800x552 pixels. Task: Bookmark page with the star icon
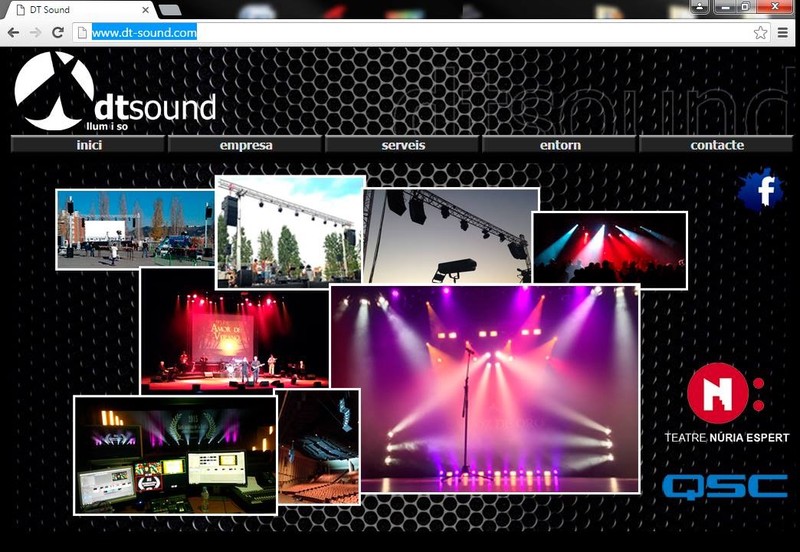760,32
